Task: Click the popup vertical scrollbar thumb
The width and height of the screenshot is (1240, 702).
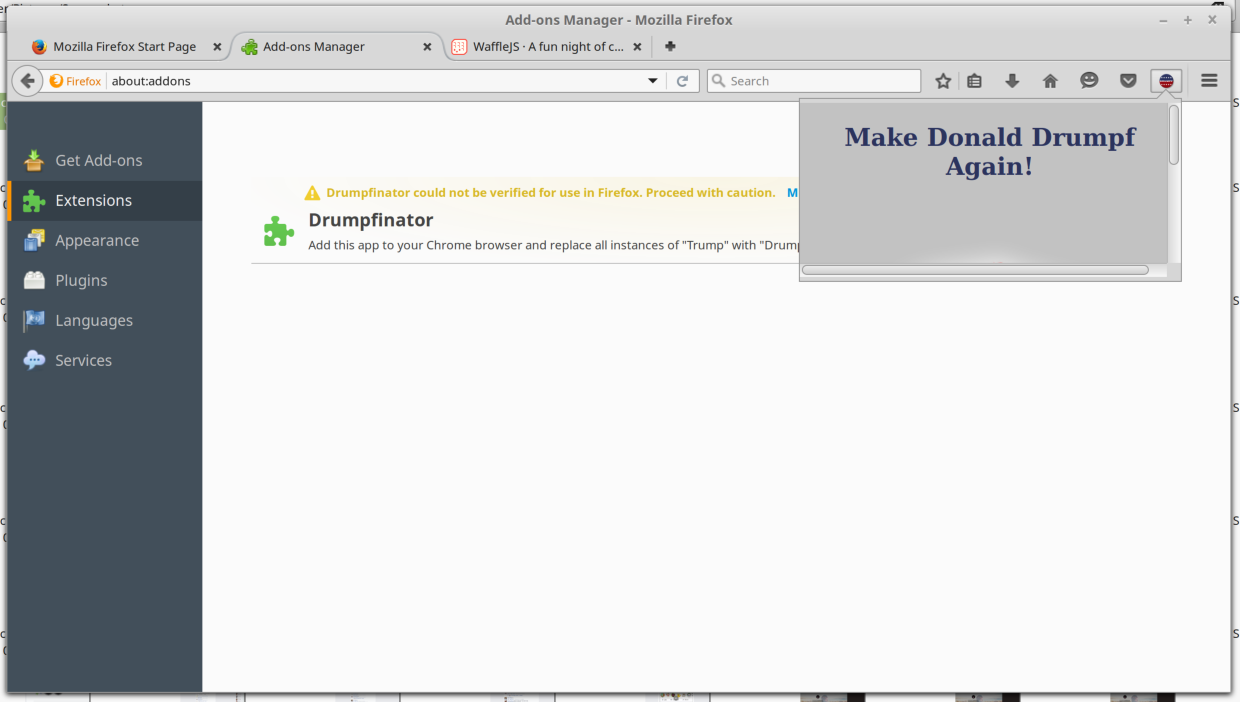Action: tap(1174, 135)
